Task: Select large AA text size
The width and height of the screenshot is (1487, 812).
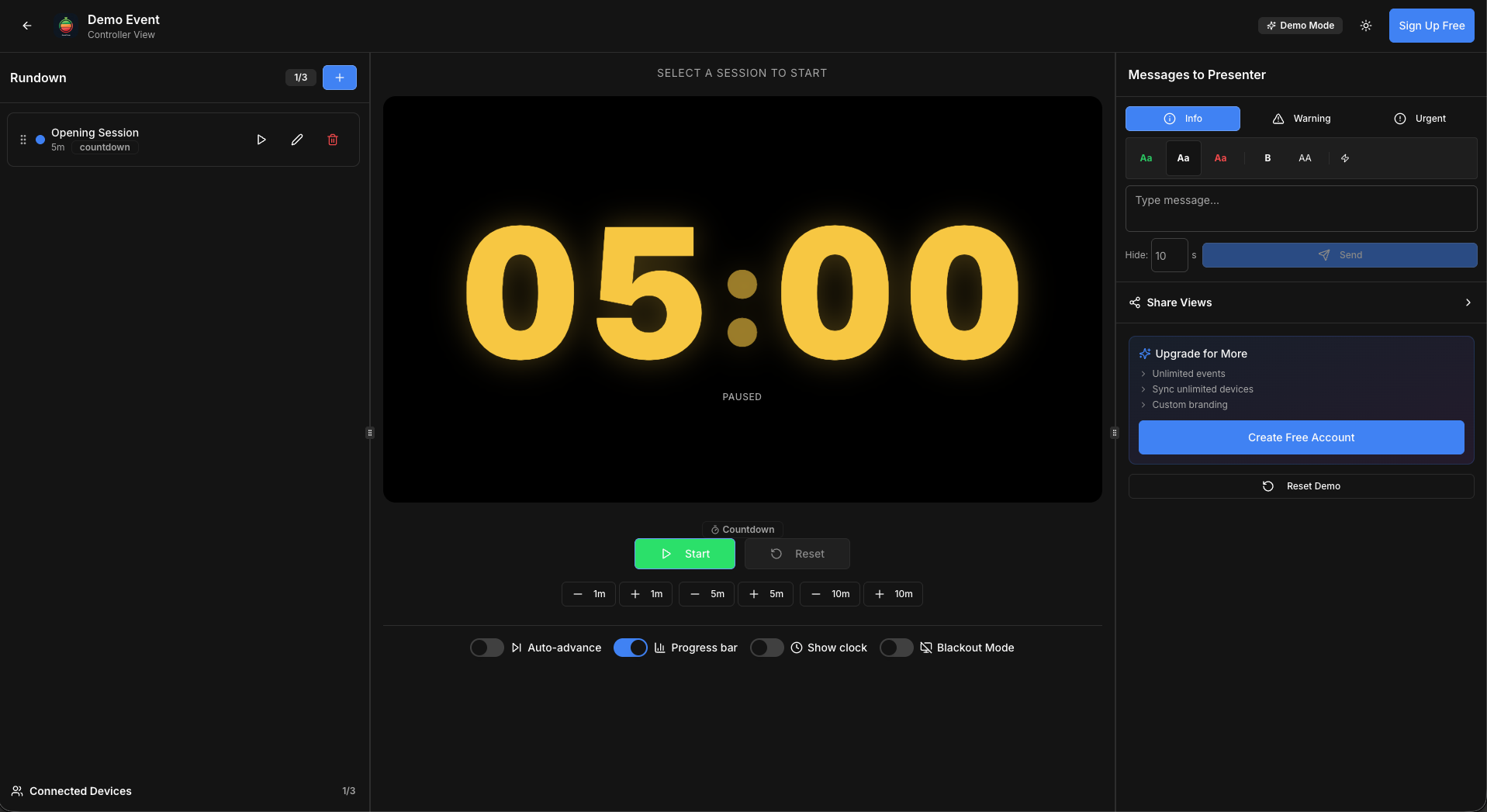Action: tap(1305, 157)
